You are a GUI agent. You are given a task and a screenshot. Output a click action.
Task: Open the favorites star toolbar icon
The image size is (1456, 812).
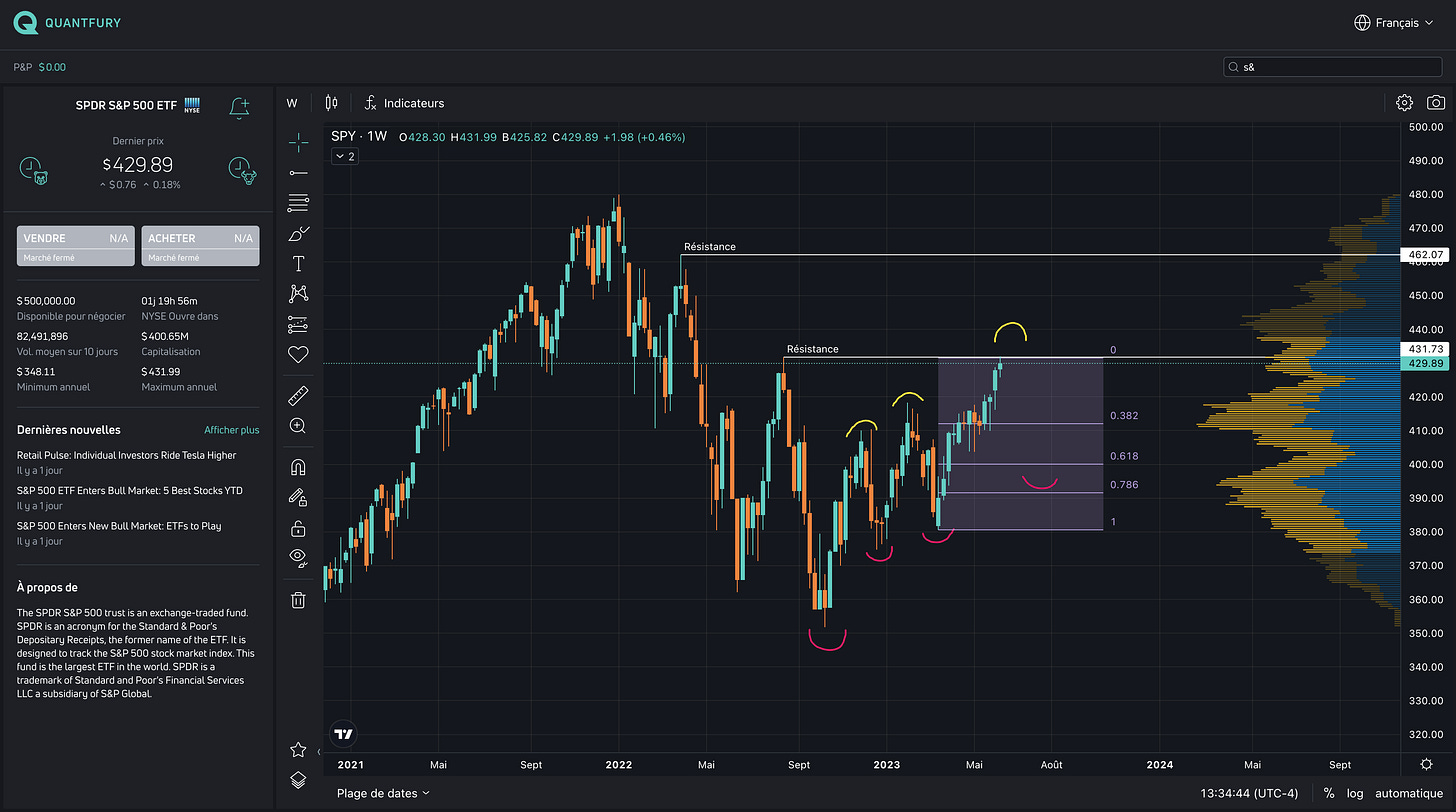[298, 750]
